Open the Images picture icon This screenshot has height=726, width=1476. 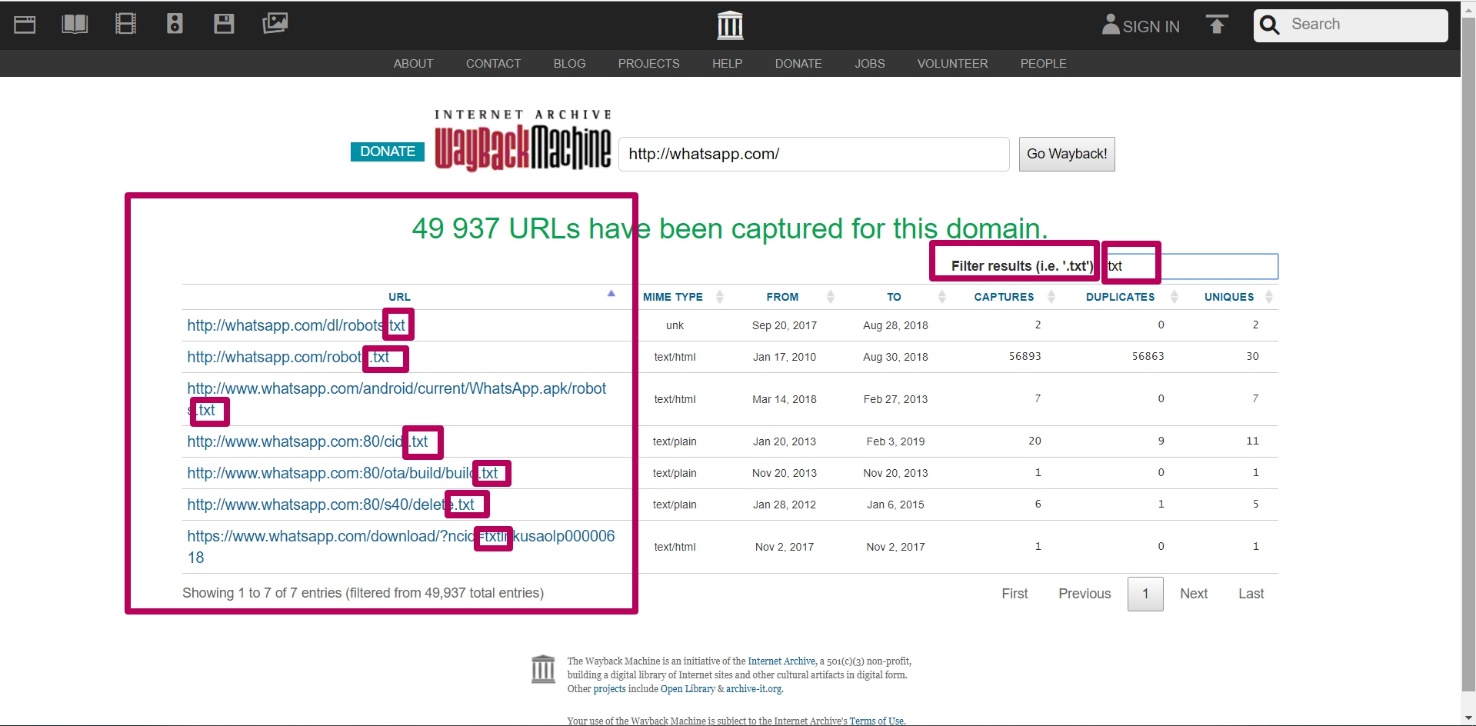pyautogui.click(x=275, y=23)
